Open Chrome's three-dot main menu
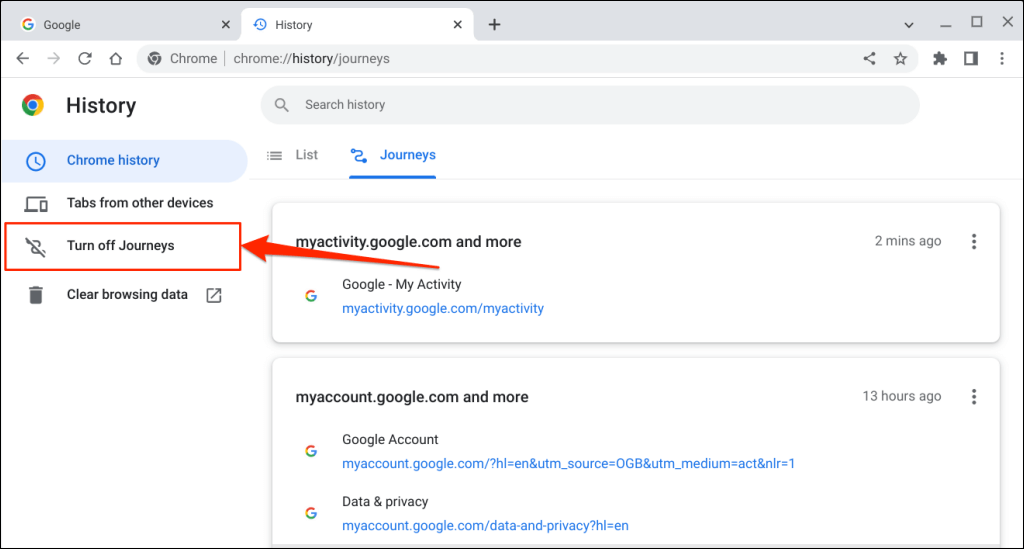Image resolution: width=1024 pixels, height=549 pixels. coord(1002,59)
